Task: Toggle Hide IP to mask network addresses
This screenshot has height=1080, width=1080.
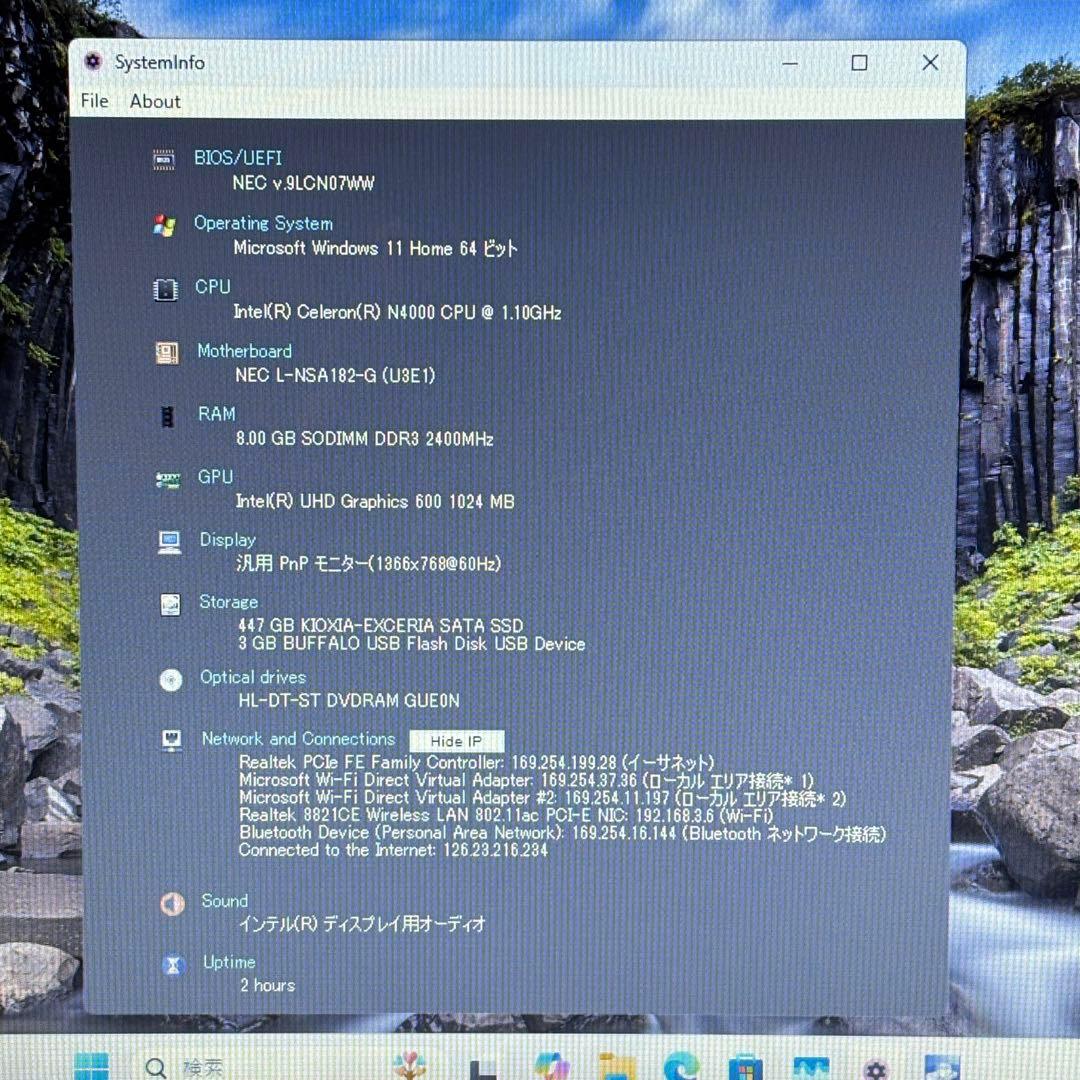Action: click(455, 741)
